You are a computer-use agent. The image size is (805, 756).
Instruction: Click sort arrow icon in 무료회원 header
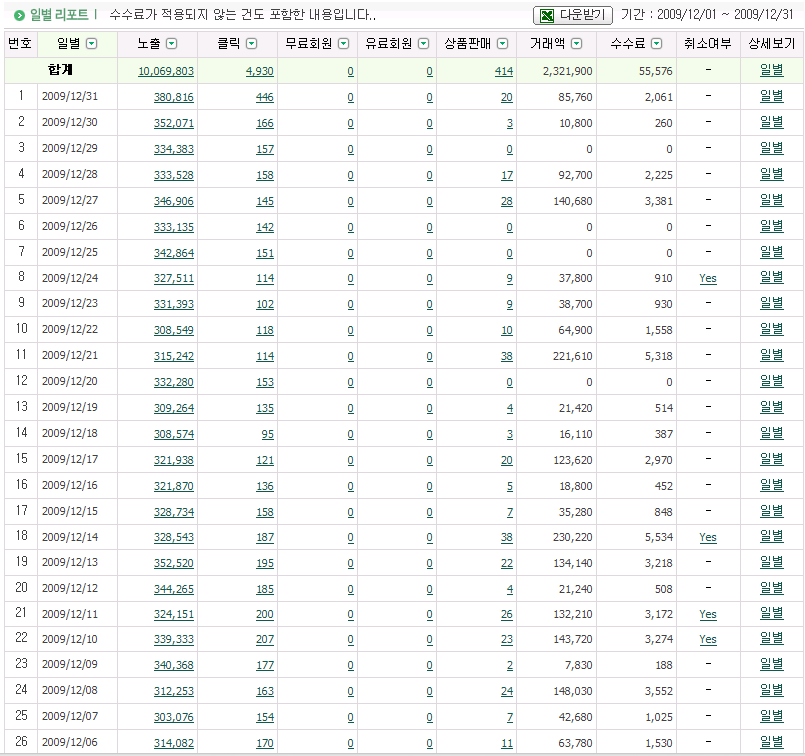[344, 44]
